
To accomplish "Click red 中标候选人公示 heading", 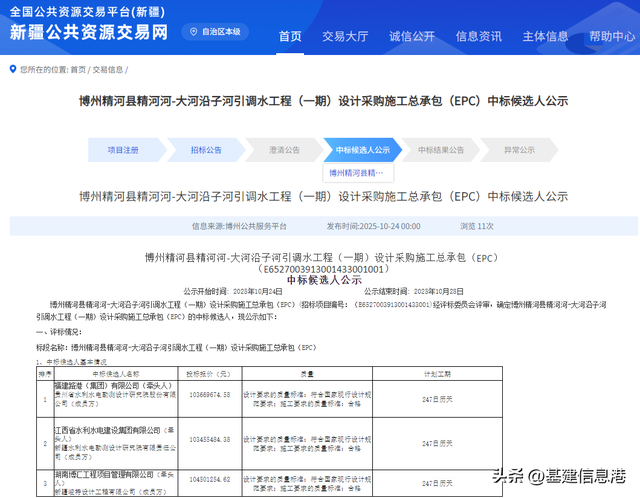I will (x=324, y=280).
